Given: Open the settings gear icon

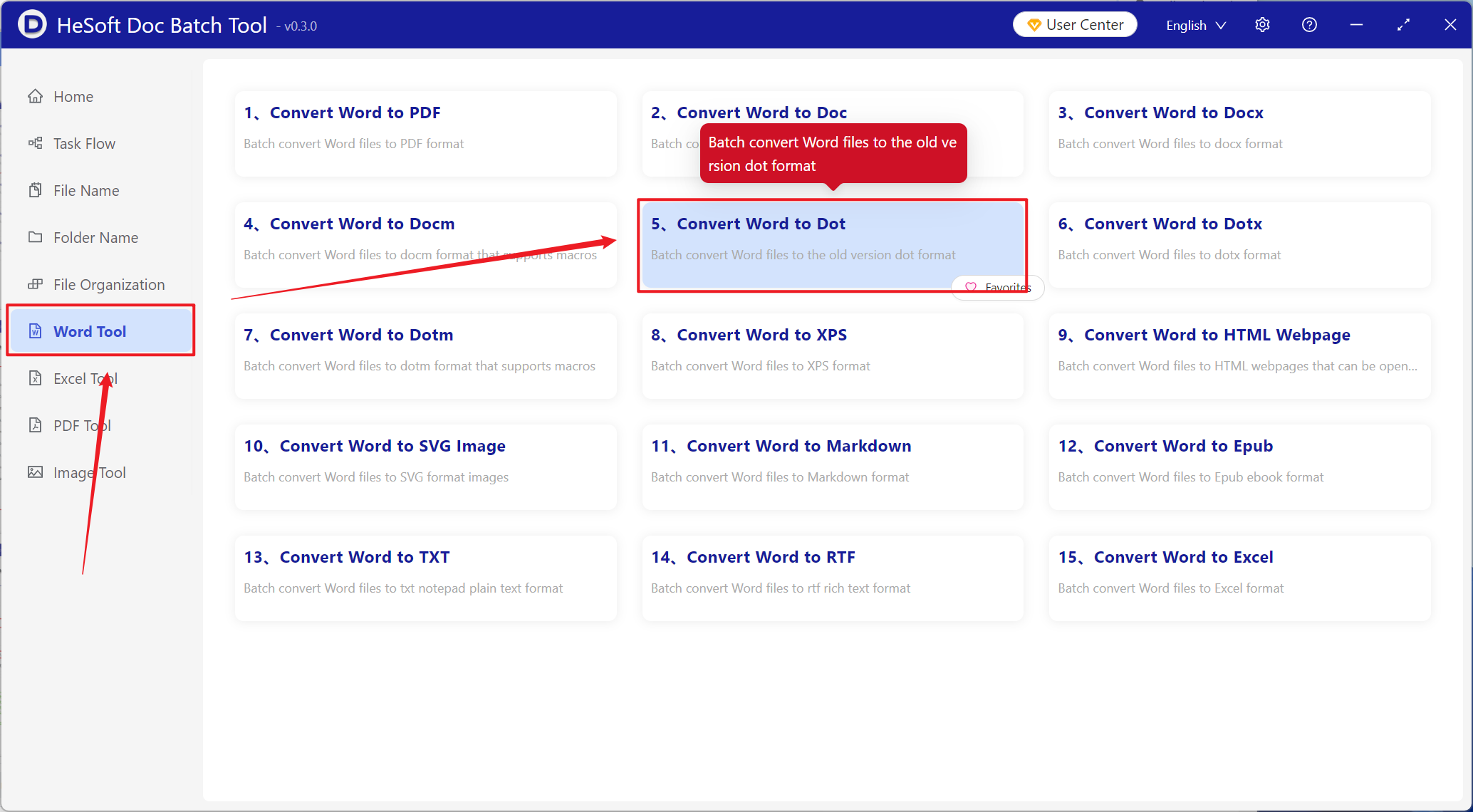Looking at the screenshot, I should click(x=1262, y=25).
